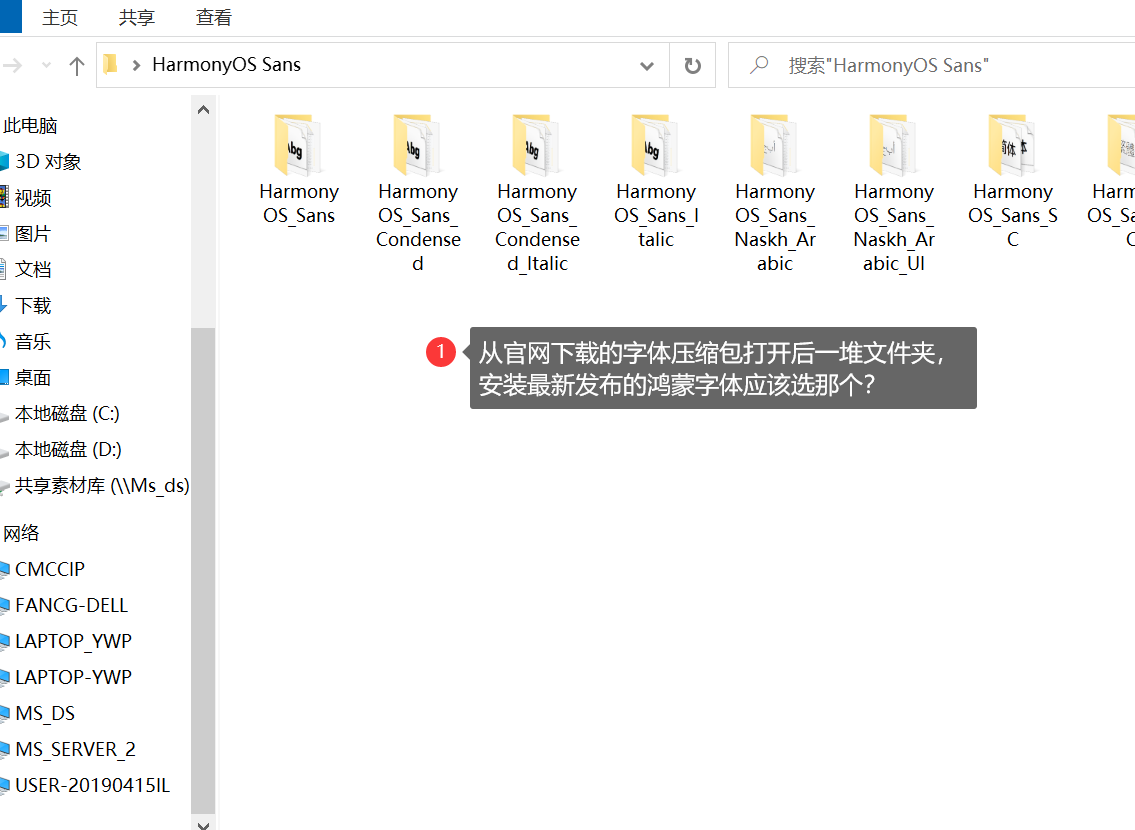This screenshot has height=830, width=1135.
Task: Open the HarmonyOS_Sans folder
Action: (298, 171)
